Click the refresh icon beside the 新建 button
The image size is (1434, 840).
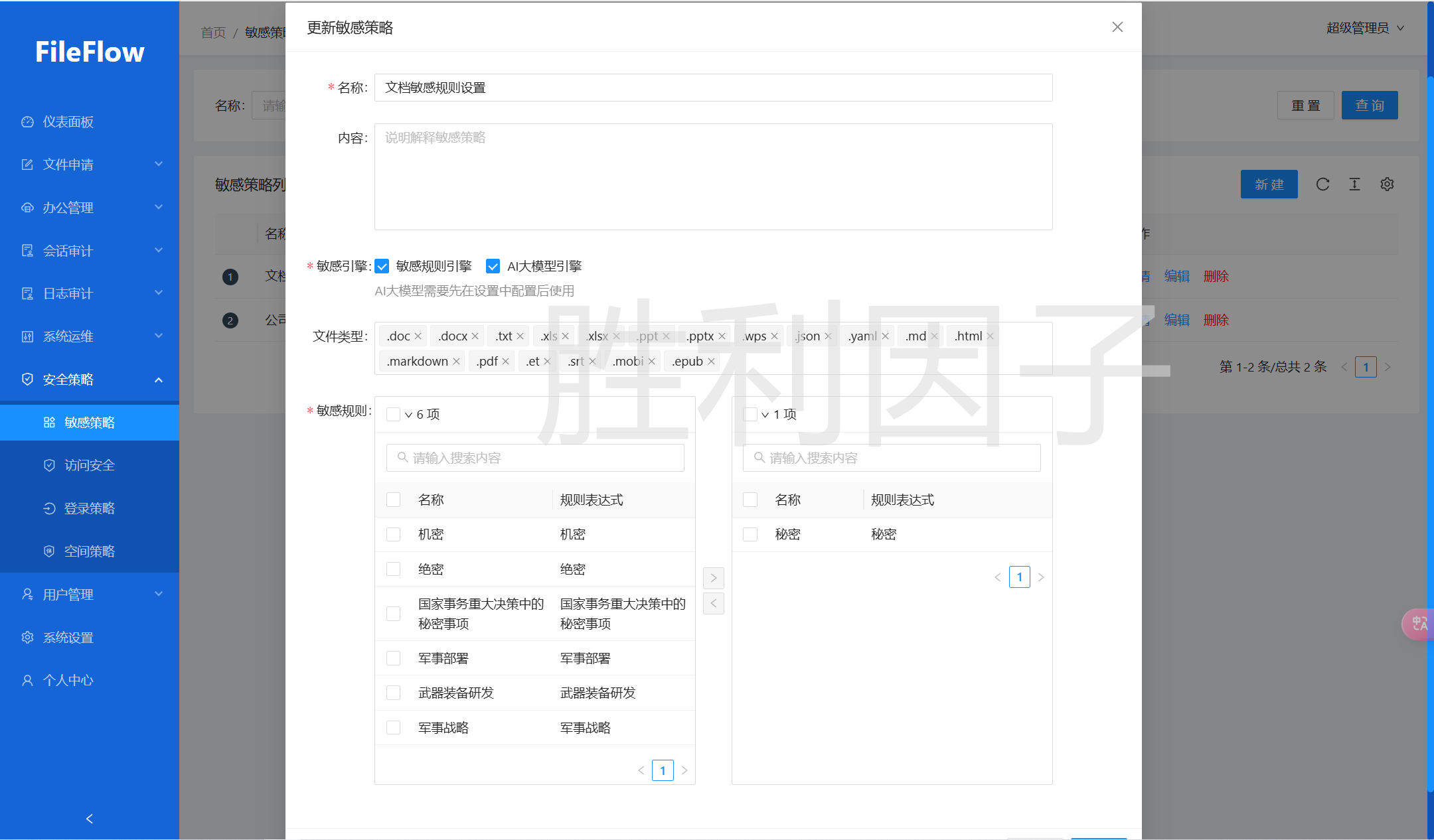(1322, 184)
